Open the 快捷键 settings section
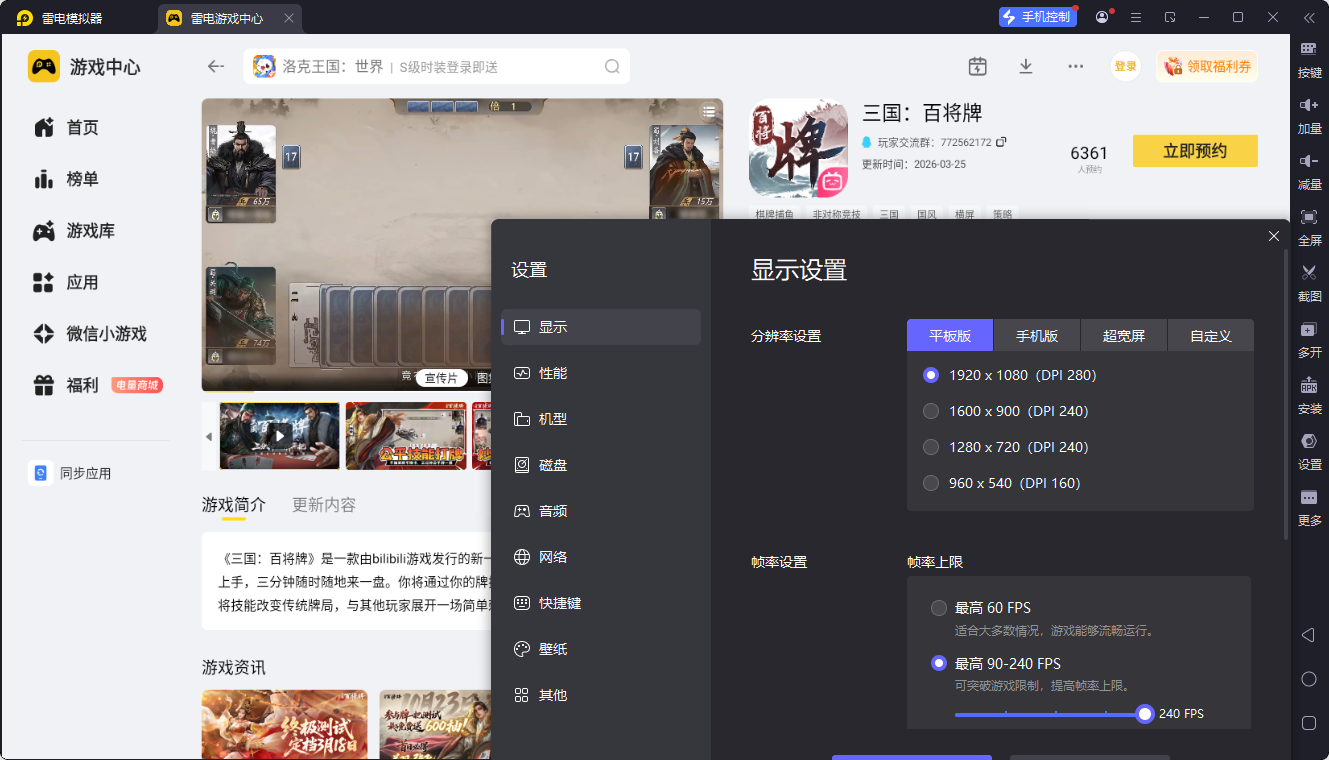The width and height of the screenshot is (1329, 760). coord(601,603)
